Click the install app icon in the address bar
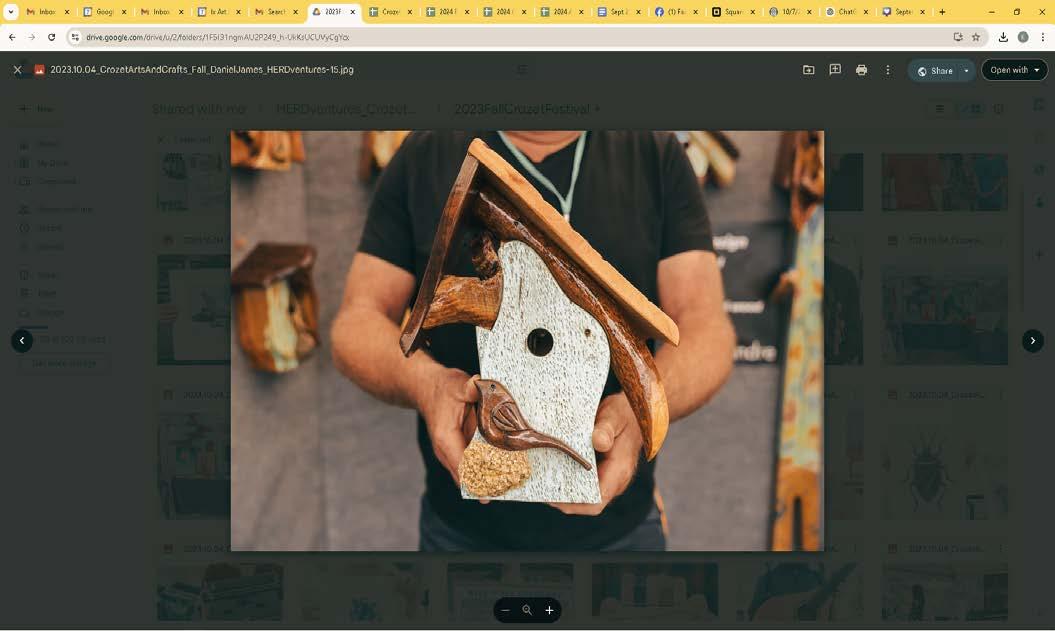This screenshot has height=631, width=1055. 958,37
